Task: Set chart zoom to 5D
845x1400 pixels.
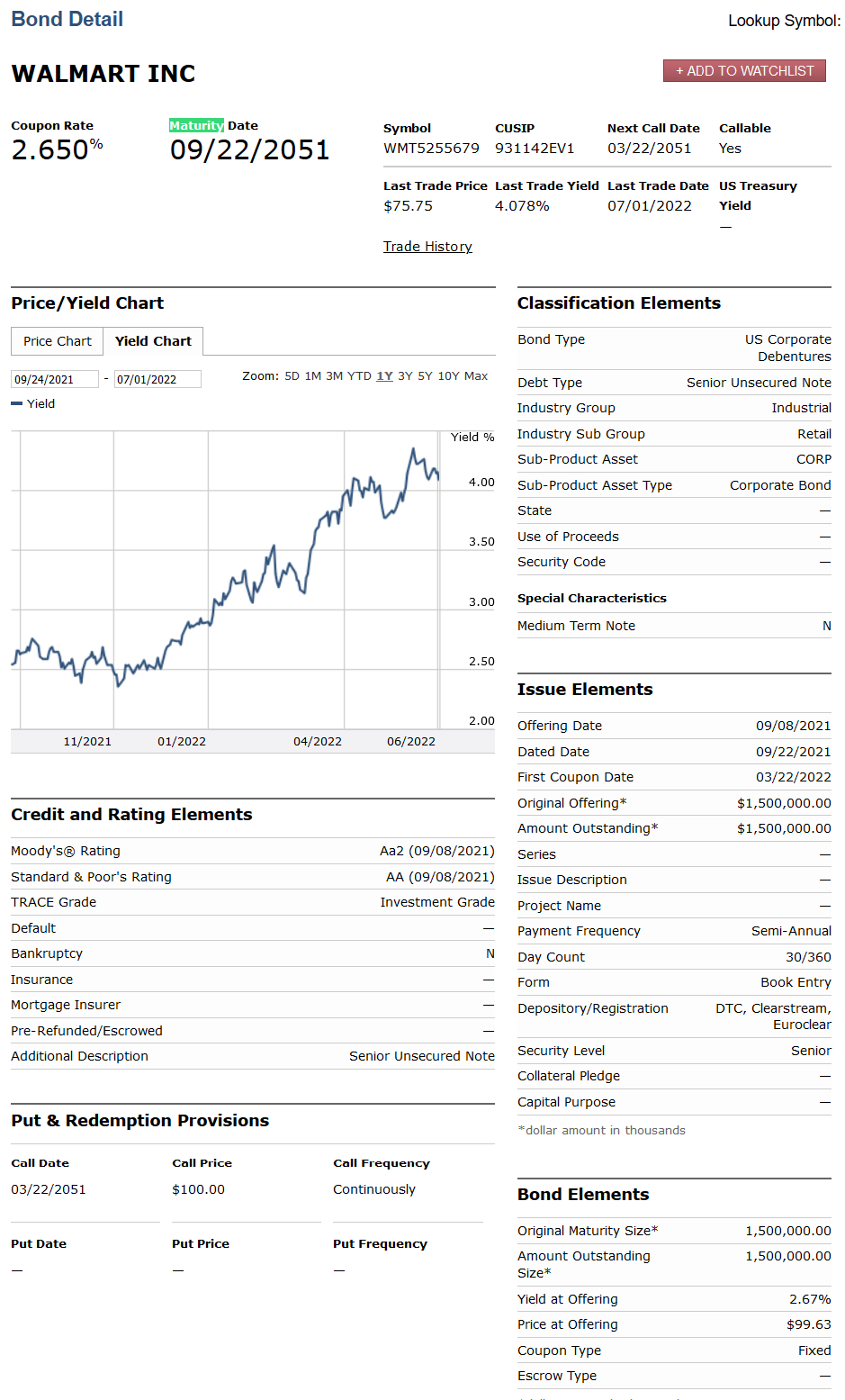Action: click(x=292, y=375)
